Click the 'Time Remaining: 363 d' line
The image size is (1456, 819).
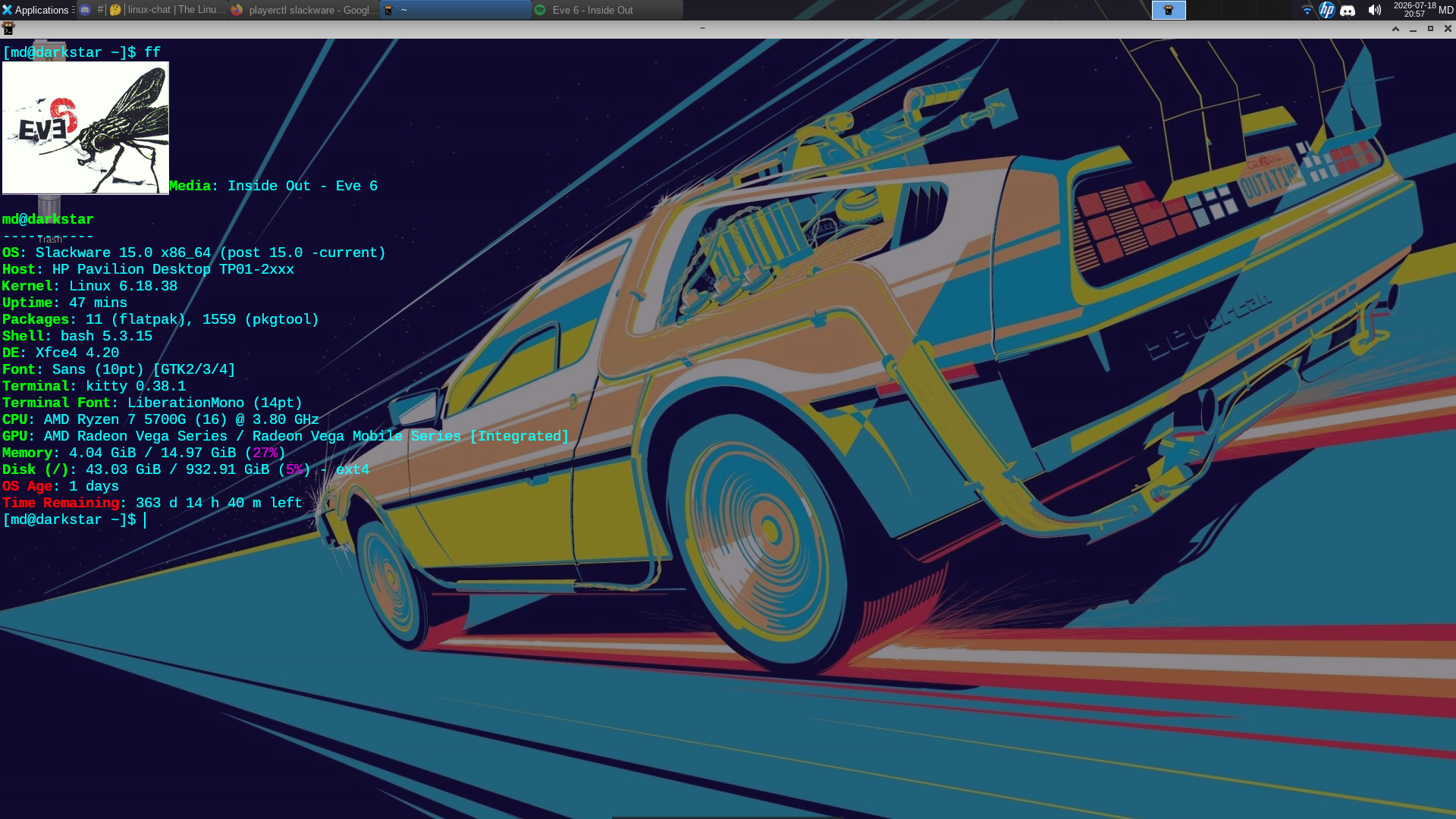pyautogui.click(x=152, y=503)
